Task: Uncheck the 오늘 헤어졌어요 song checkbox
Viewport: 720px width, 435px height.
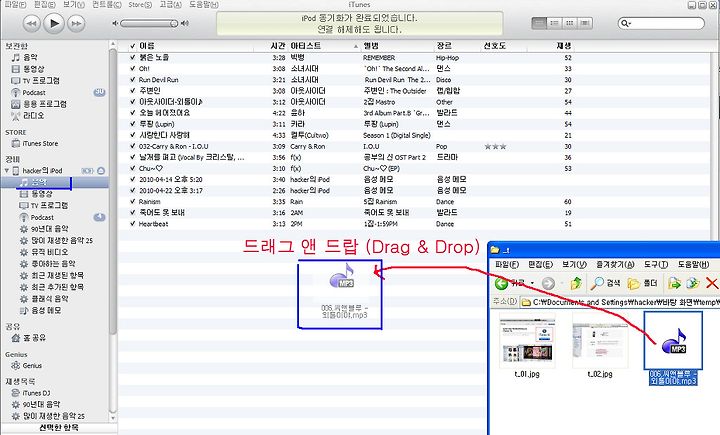Action: (x=133, y=113)
